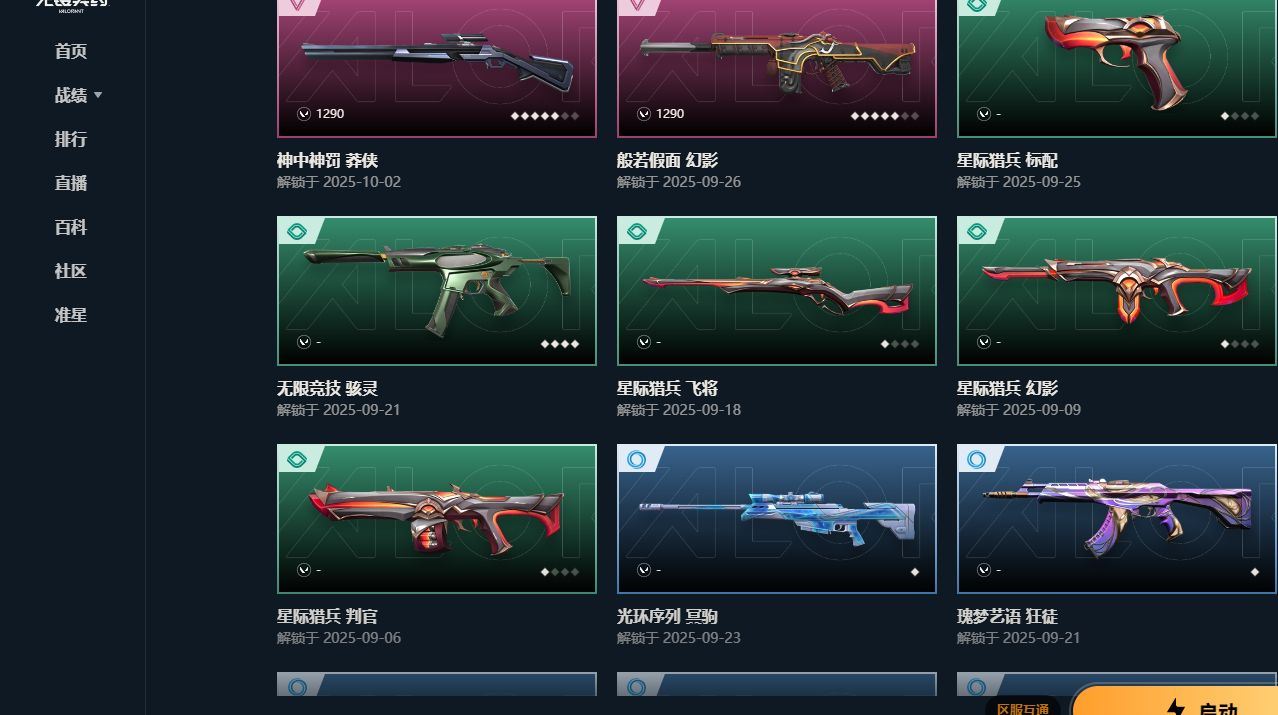
Task: Open the 光环序列 冥驹 sniper skin card
Action: (x=777, y=519)
